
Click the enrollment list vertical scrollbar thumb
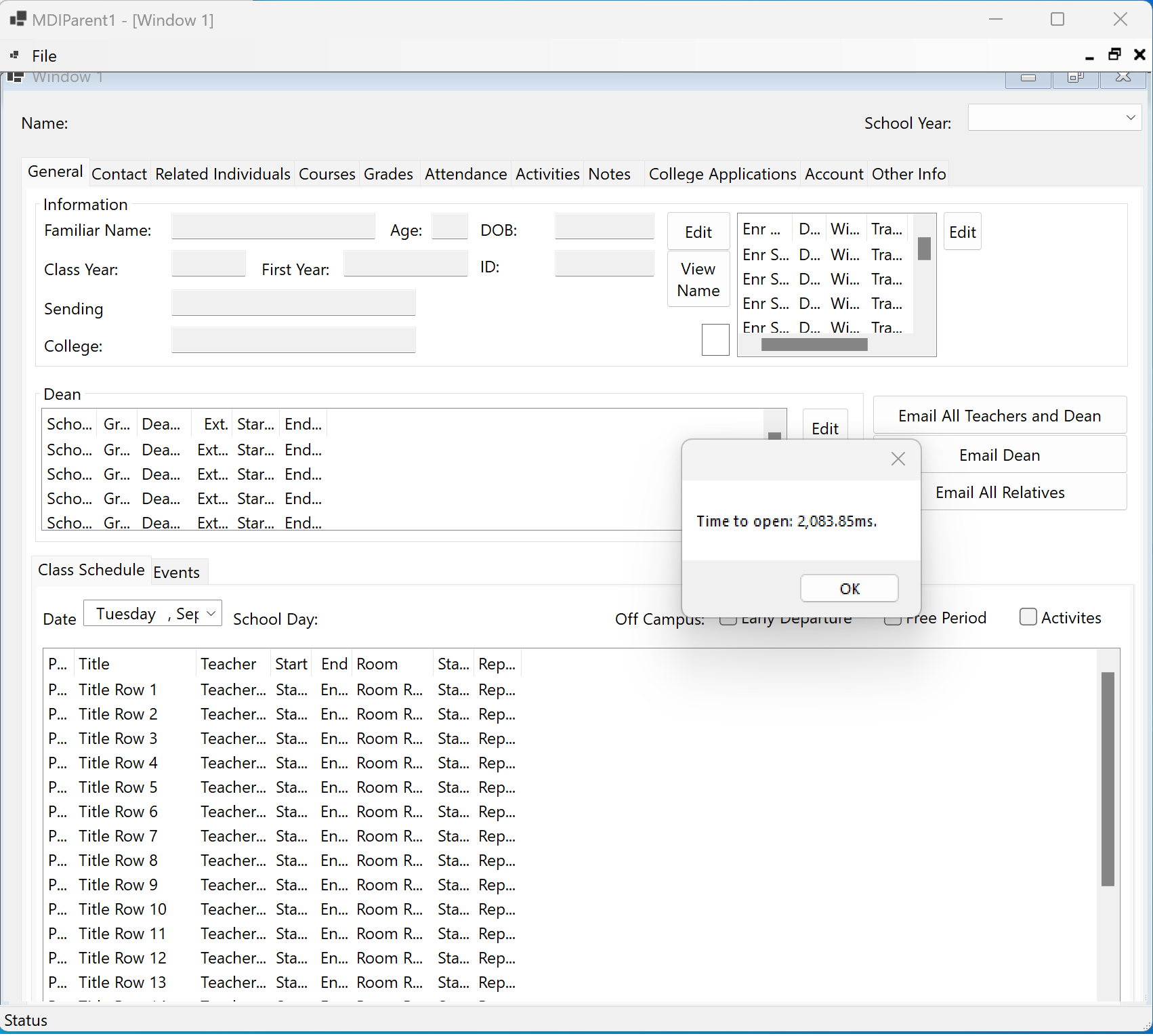(x=924, y=248)
